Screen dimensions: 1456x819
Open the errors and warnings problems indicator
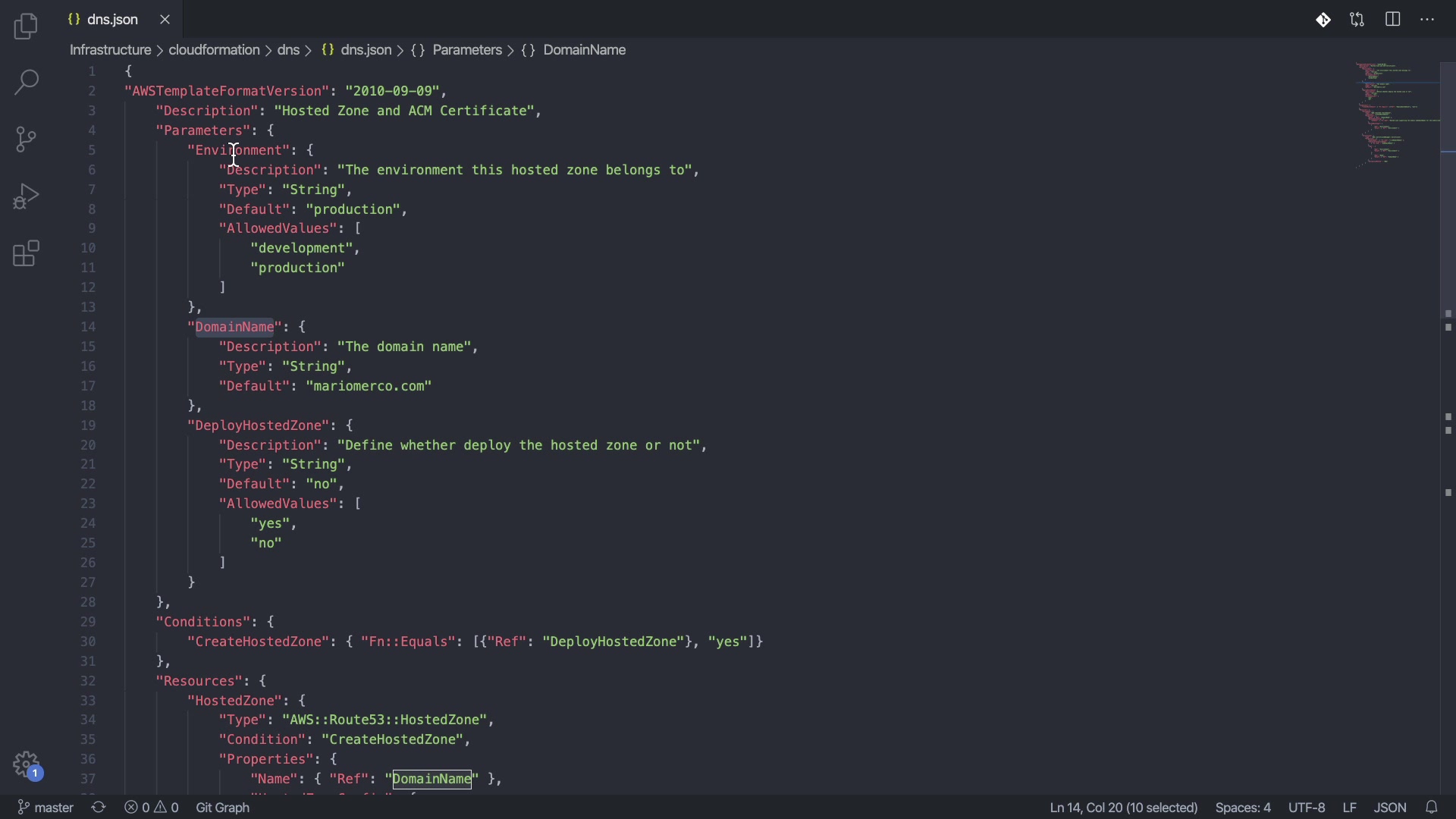[152, 808]
